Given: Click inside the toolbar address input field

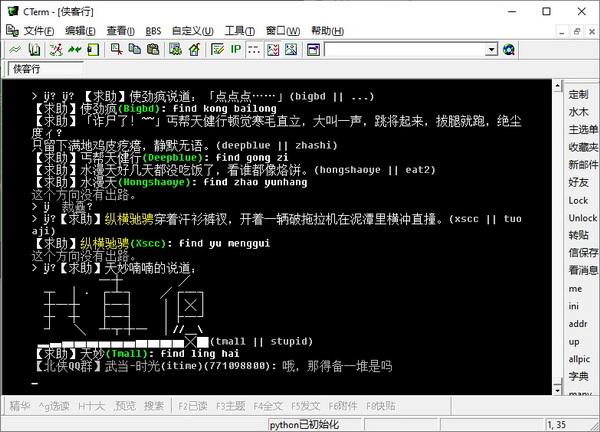Looking at the screenshot, I should pos(405,49).
